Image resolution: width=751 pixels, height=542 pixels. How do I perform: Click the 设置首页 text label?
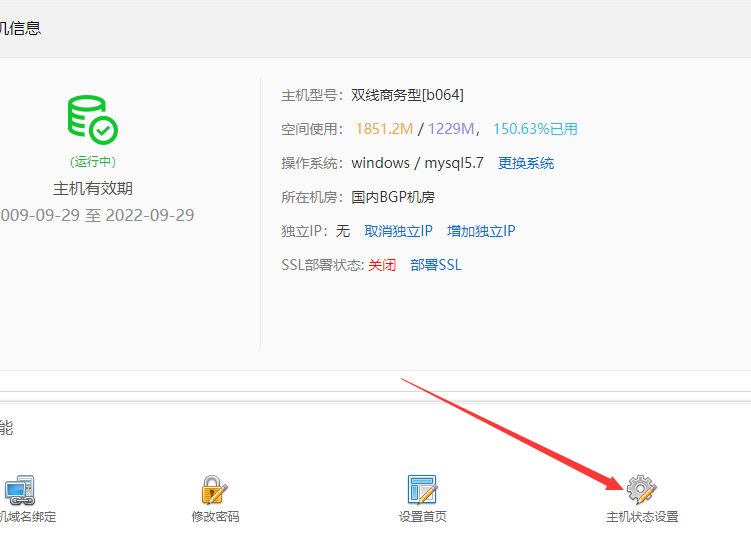(x=422, y=517)
